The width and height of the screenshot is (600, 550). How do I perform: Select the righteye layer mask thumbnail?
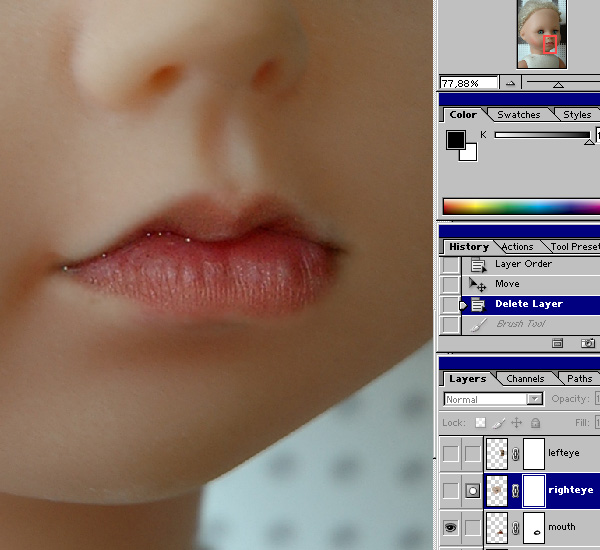tap(534, 491)
